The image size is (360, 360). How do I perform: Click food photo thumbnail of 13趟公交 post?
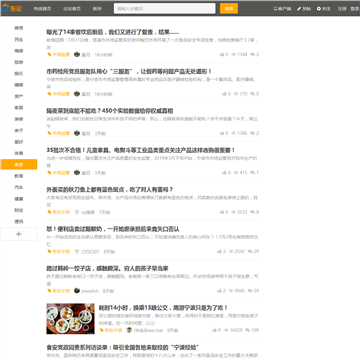[x=70, y=319]
